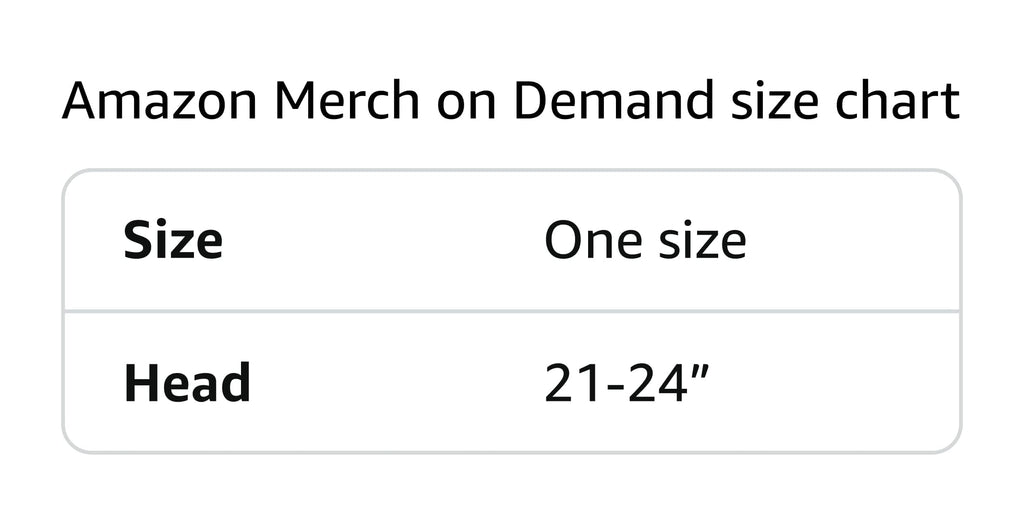Click the bold 'Size' row label
1024x516 pixels.
[x=173, y=241]
